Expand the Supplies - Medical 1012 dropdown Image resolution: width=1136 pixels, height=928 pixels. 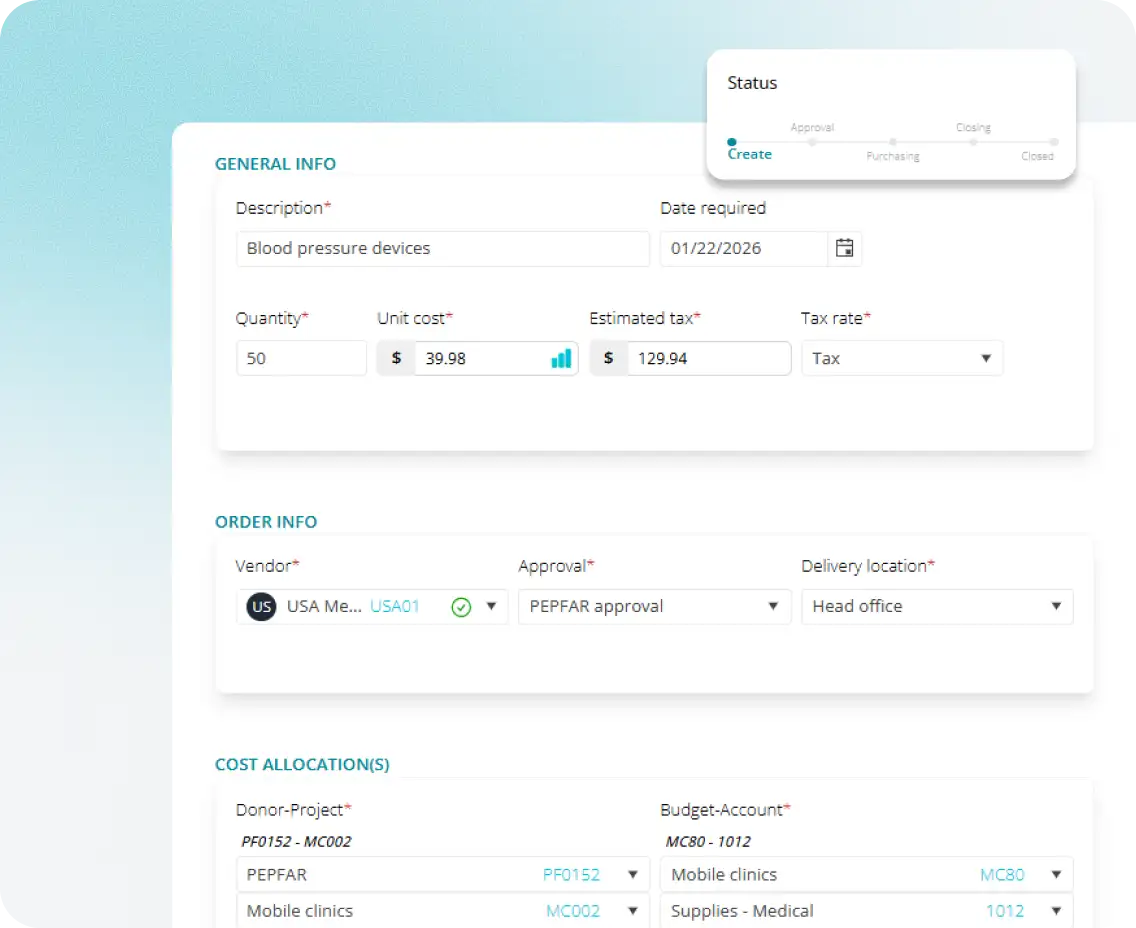point(1056,911)
